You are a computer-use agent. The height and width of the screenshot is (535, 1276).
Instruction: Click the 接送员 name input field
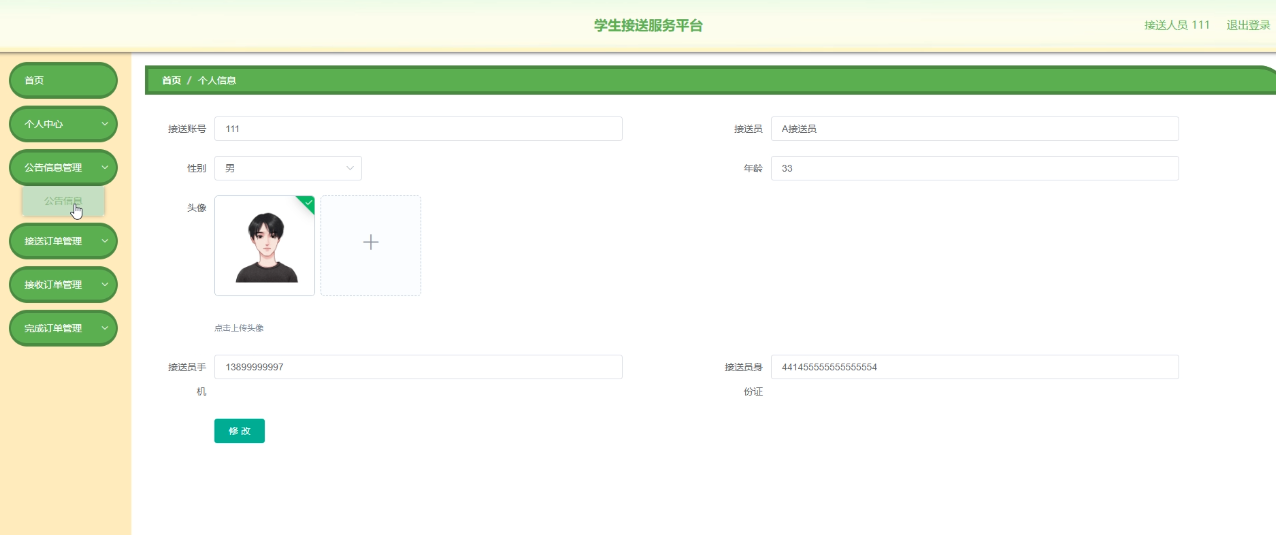(974, 129)
